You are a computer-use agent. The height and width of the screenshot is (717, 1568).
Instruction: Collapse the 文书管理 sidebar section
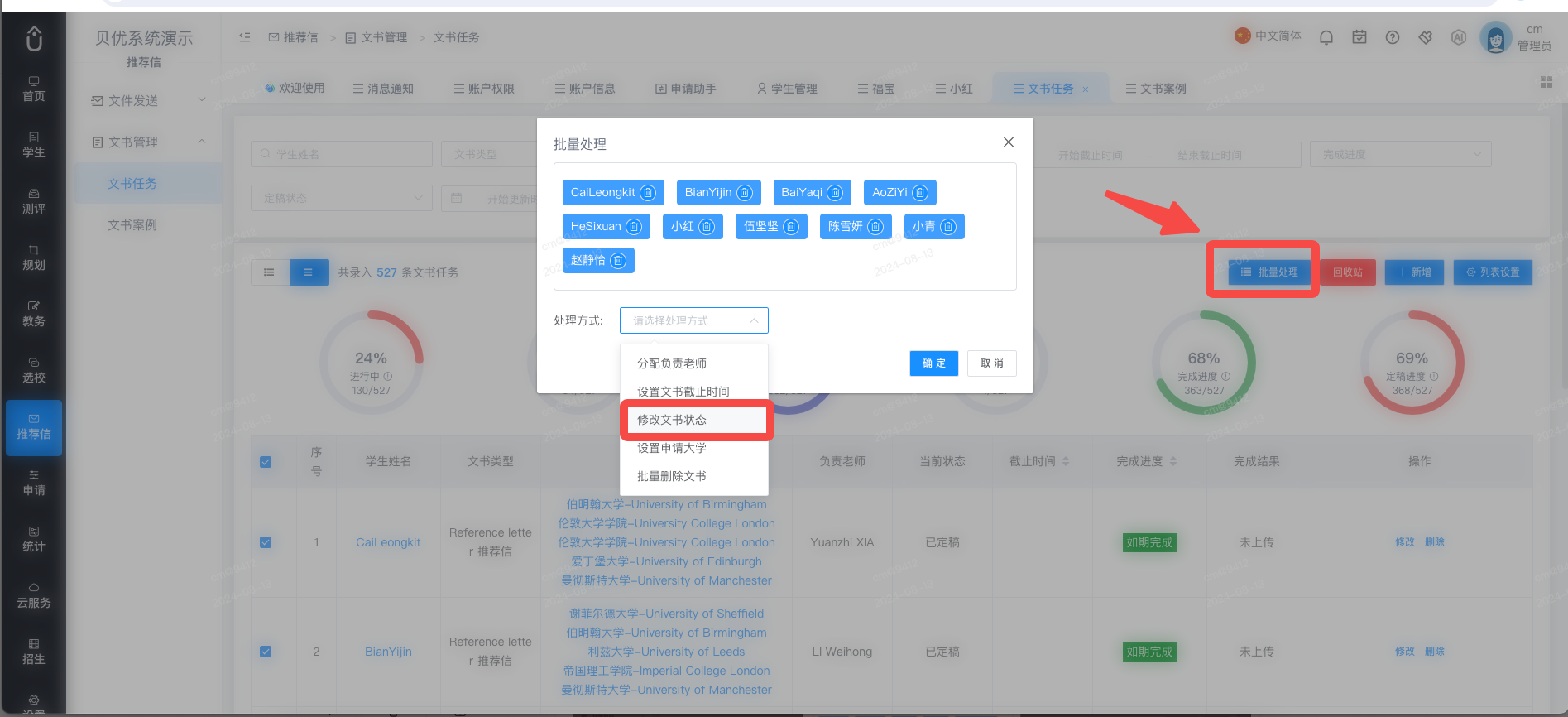pyautogui.click(x=149, y=142)
